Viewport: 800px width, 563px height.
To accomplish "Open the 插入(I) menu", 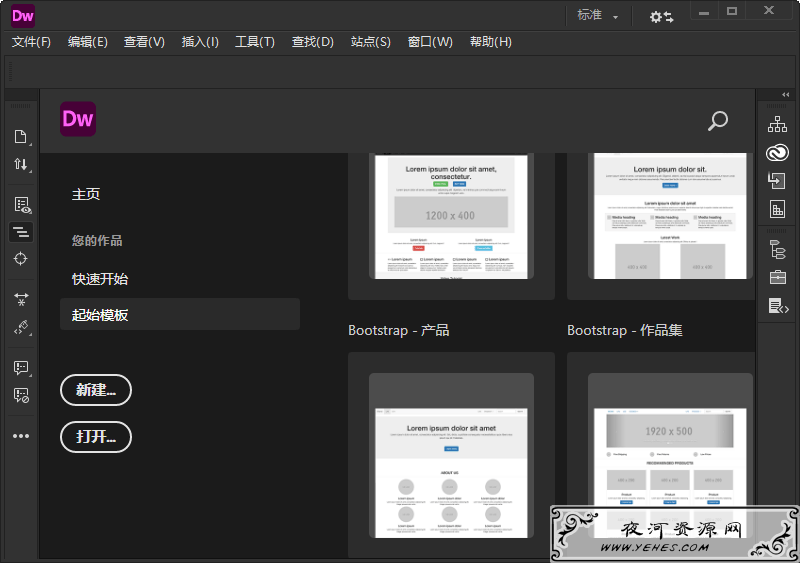I will [200, 42].
